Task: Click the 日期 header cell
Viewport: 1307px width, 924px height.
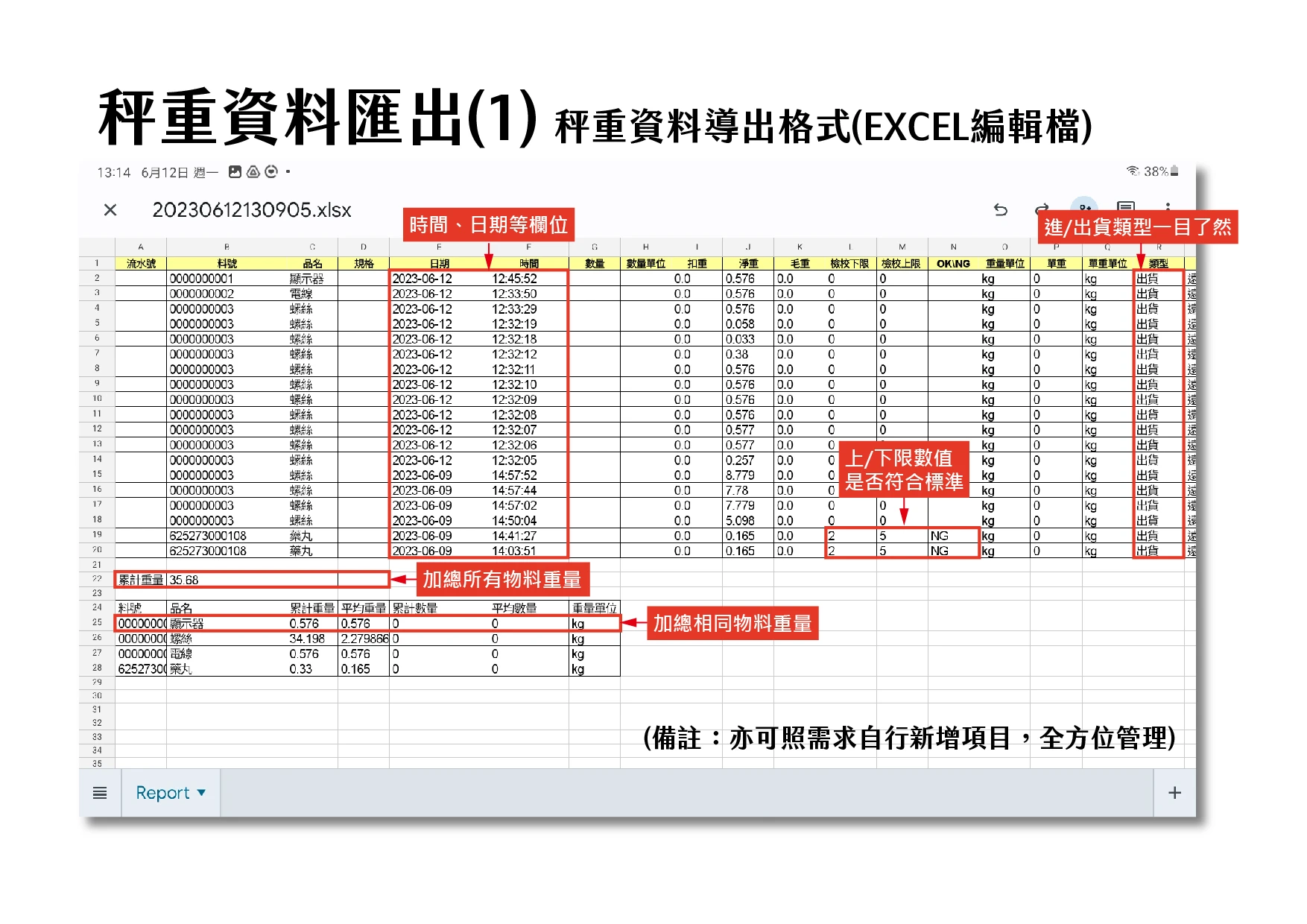Action: pos(440,264)
